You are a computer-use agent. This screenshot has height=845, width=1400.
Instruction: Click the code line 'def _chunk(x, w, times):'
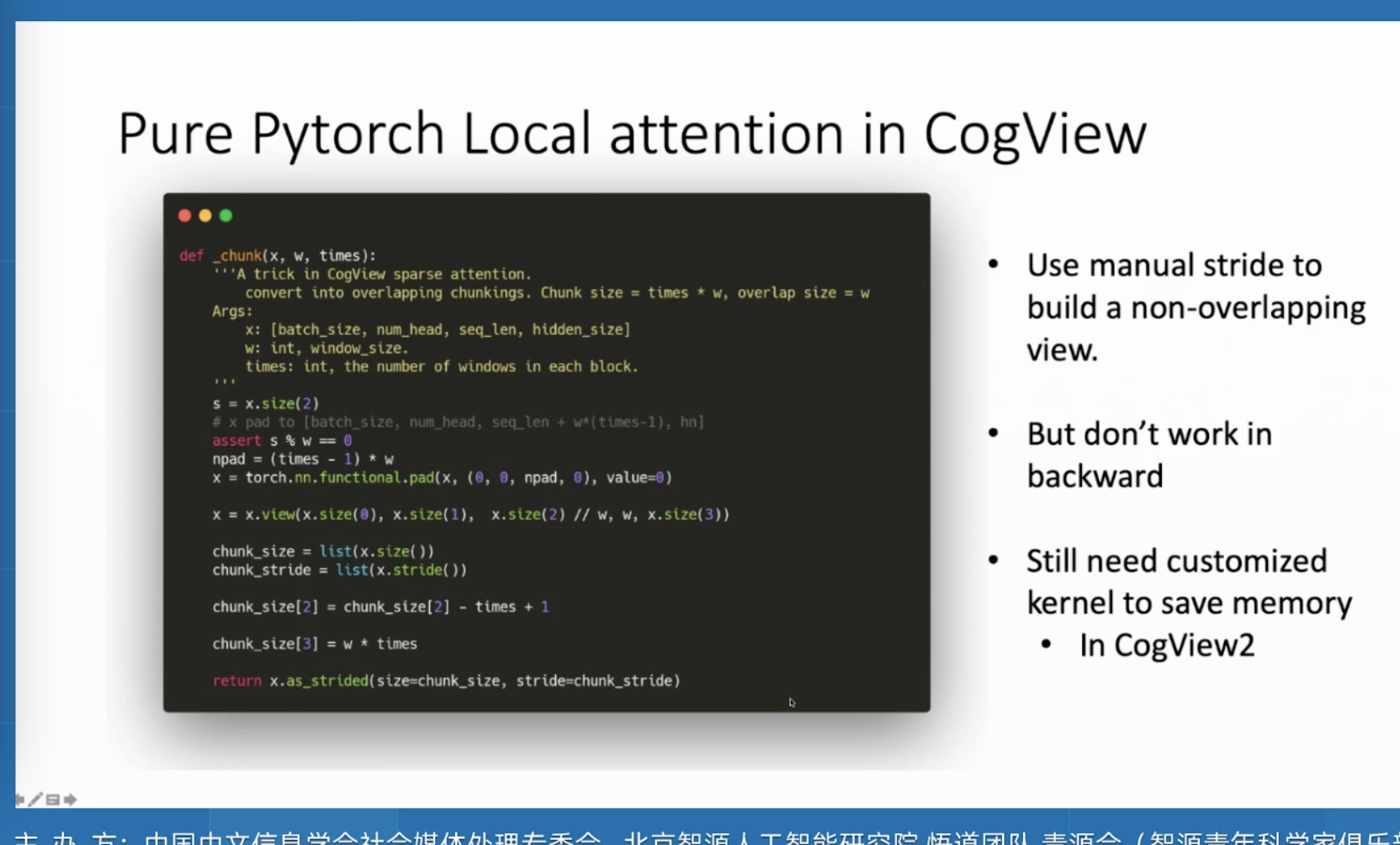(x=278, y=255)
